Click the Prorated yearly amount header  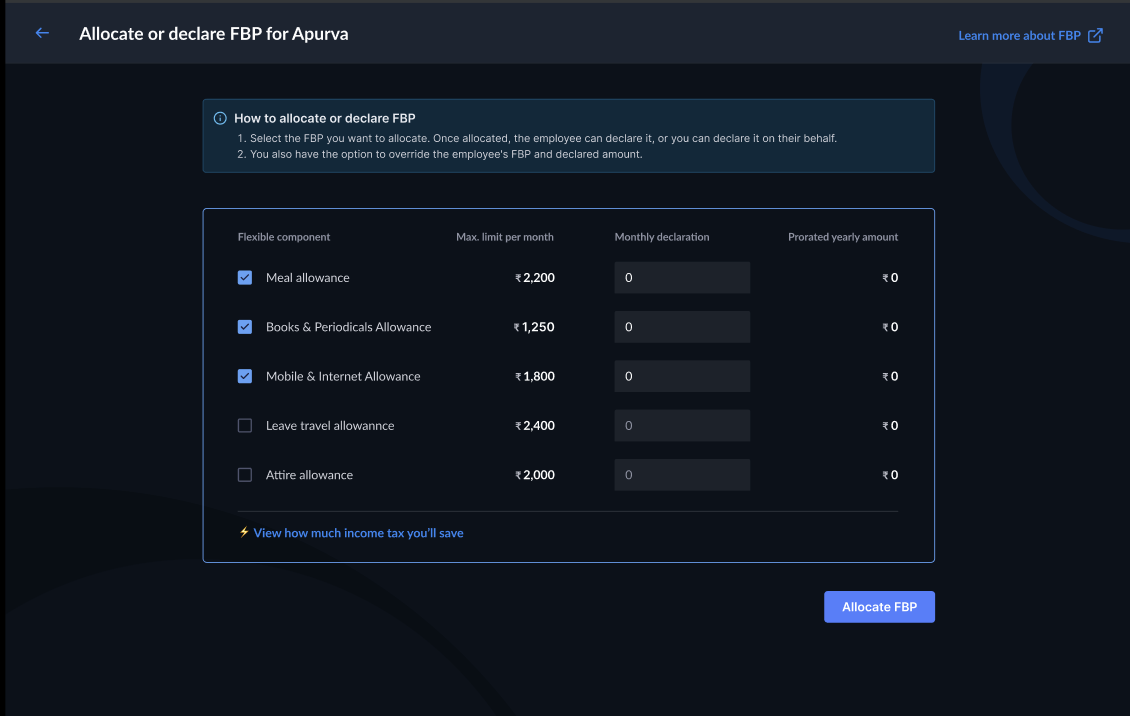point(843,237)
